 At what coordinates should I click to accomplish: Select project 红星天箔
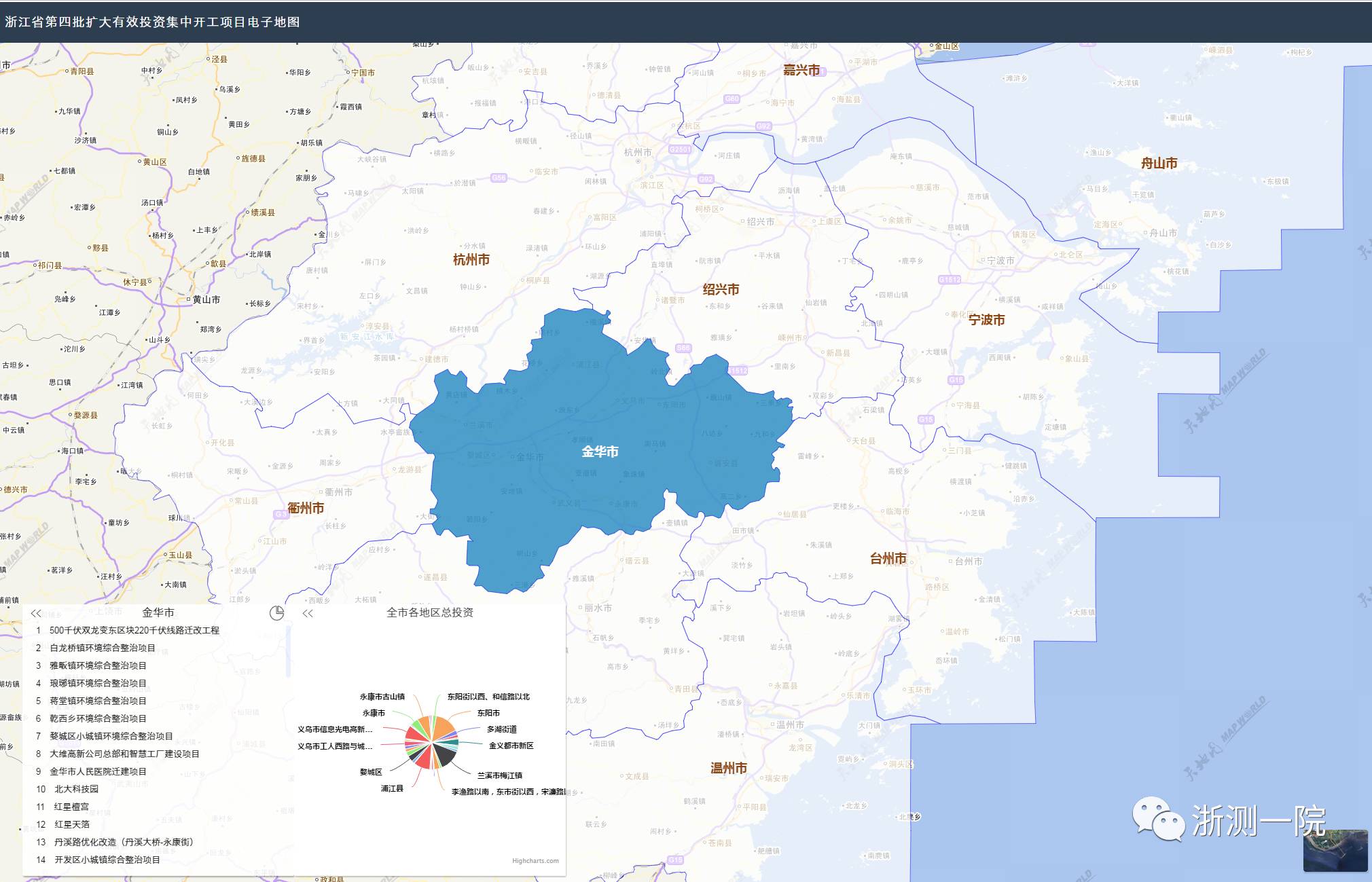pos(71,824)
